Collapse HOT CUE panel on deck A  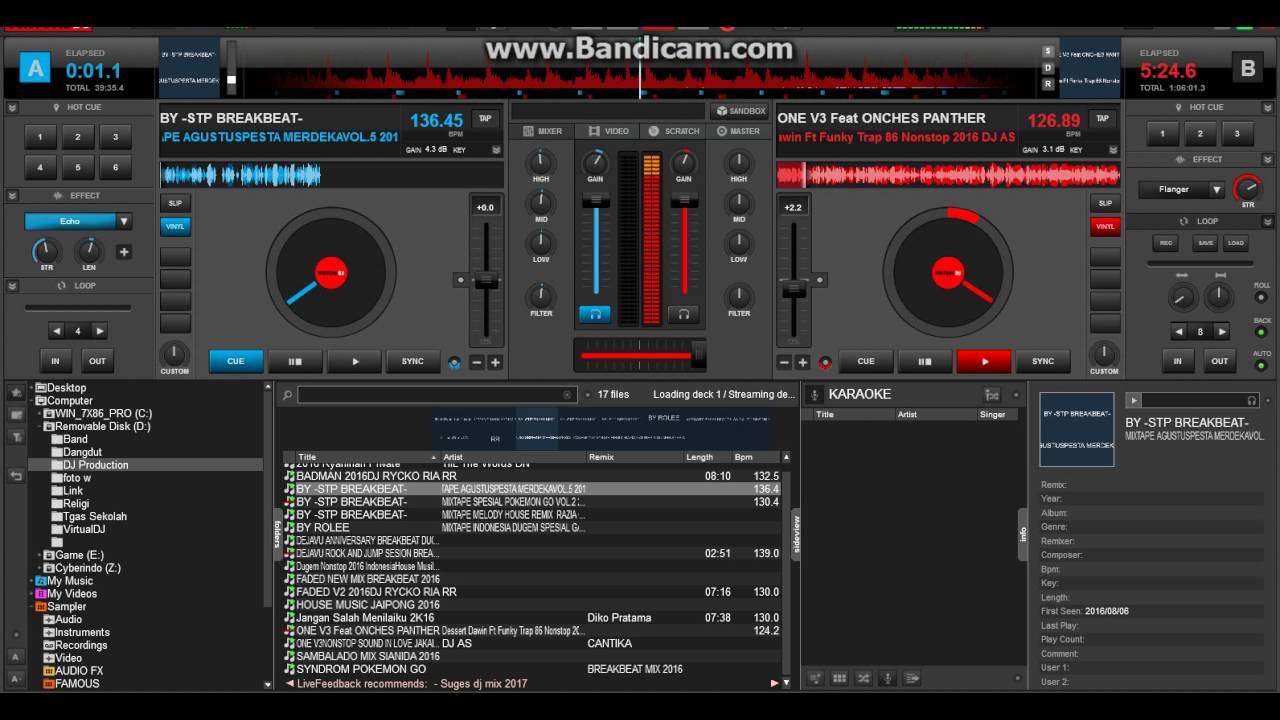click(12, 107)
